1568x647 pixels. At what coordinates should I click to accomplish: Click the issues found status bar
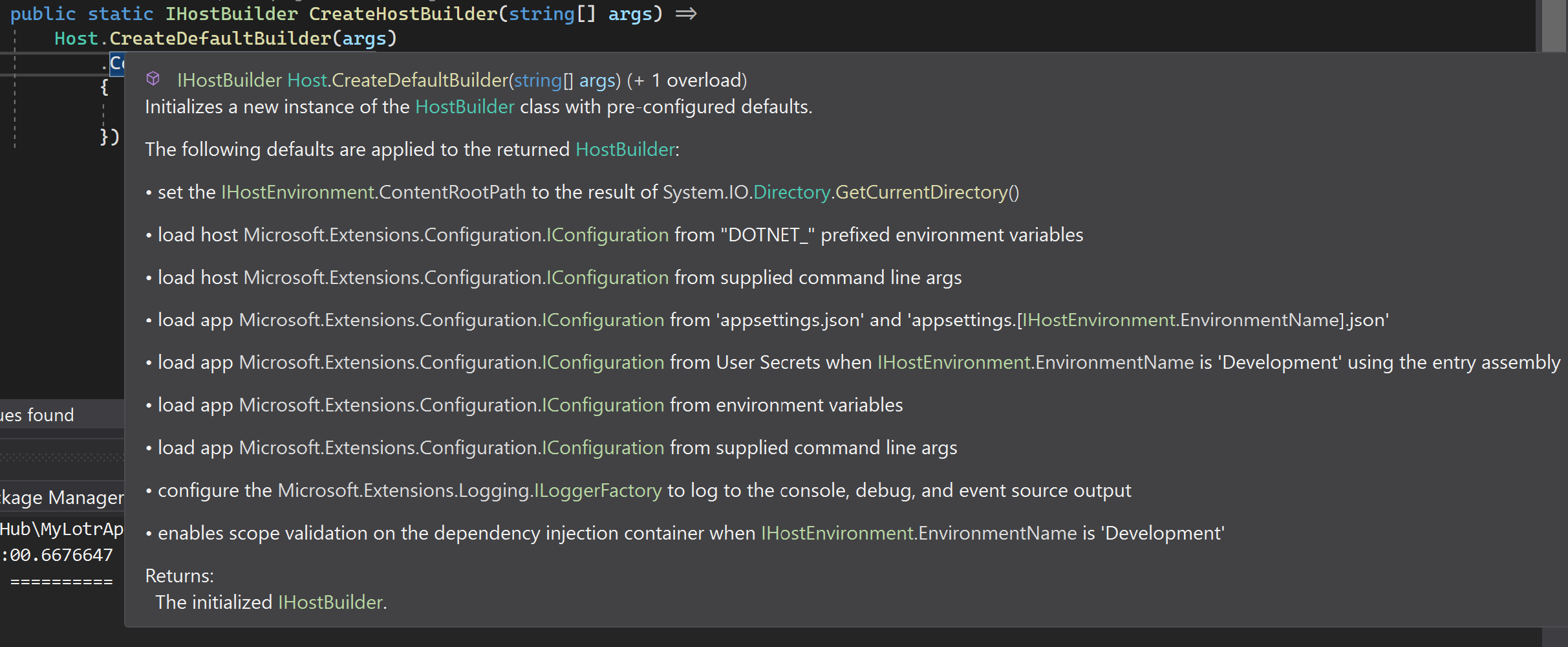pyautogui.click(x=37, y=415)
